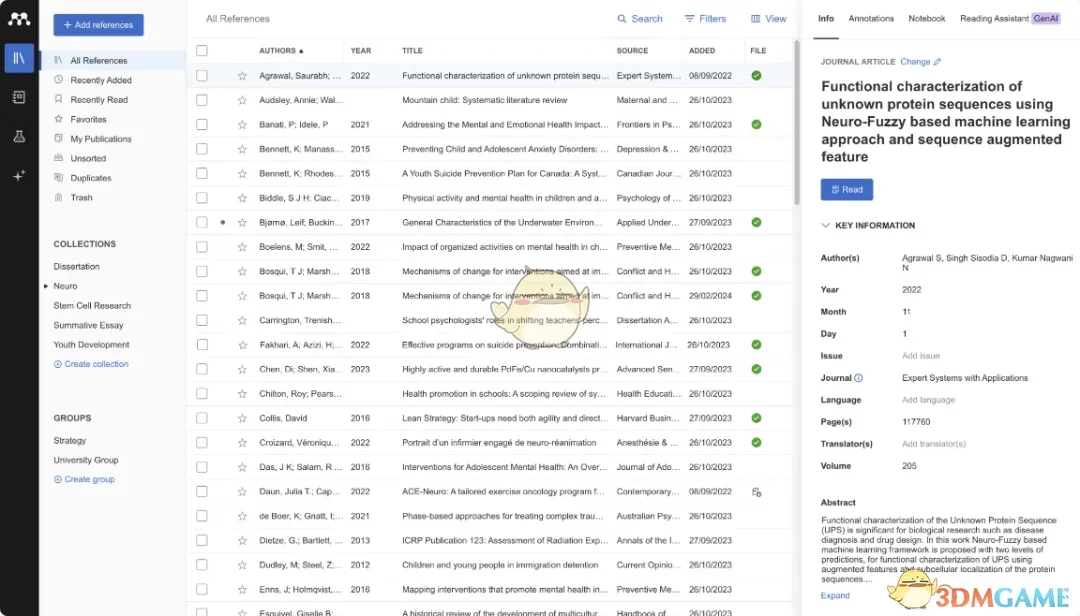Screen dimensions: 1080x616
Task: Toggle the select-all checkbox in the list header
Action: tap(202, 50)
